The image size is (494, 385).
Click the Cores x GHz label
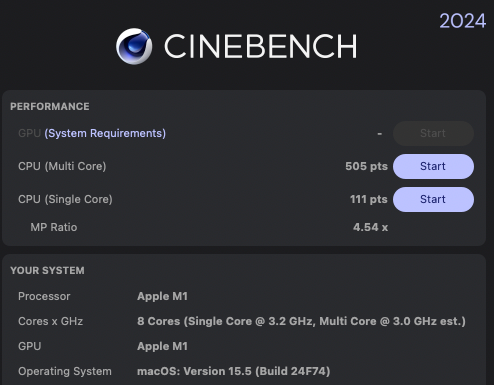(x=50, y=321)
